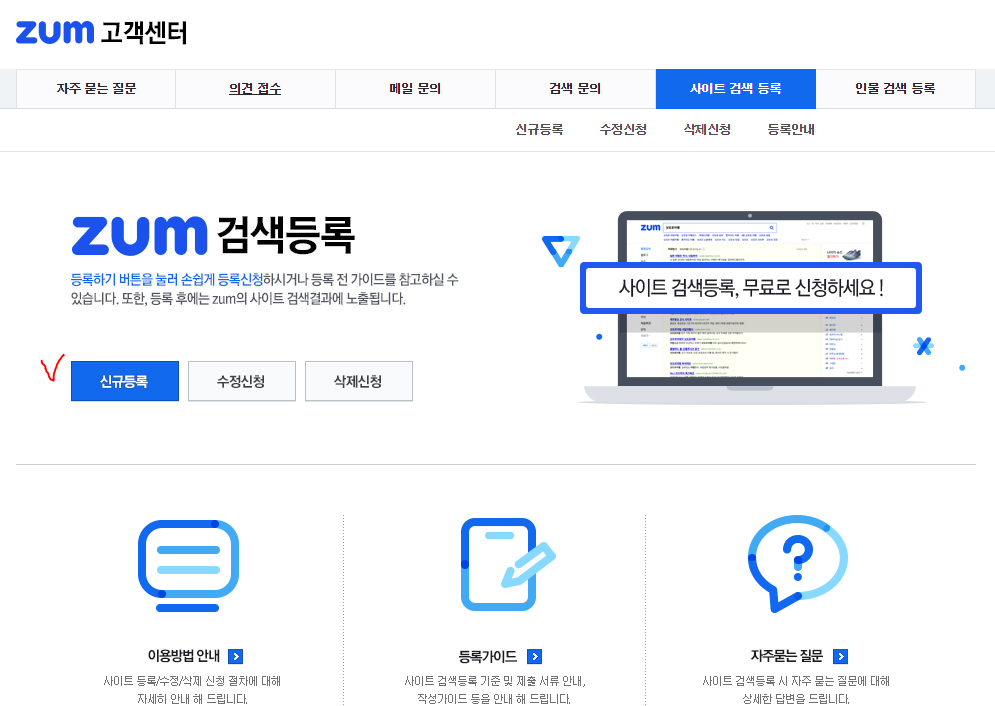995x706 pixels.
Task: Open 등록안내 submenu link
Action: [x=791, y=129]
